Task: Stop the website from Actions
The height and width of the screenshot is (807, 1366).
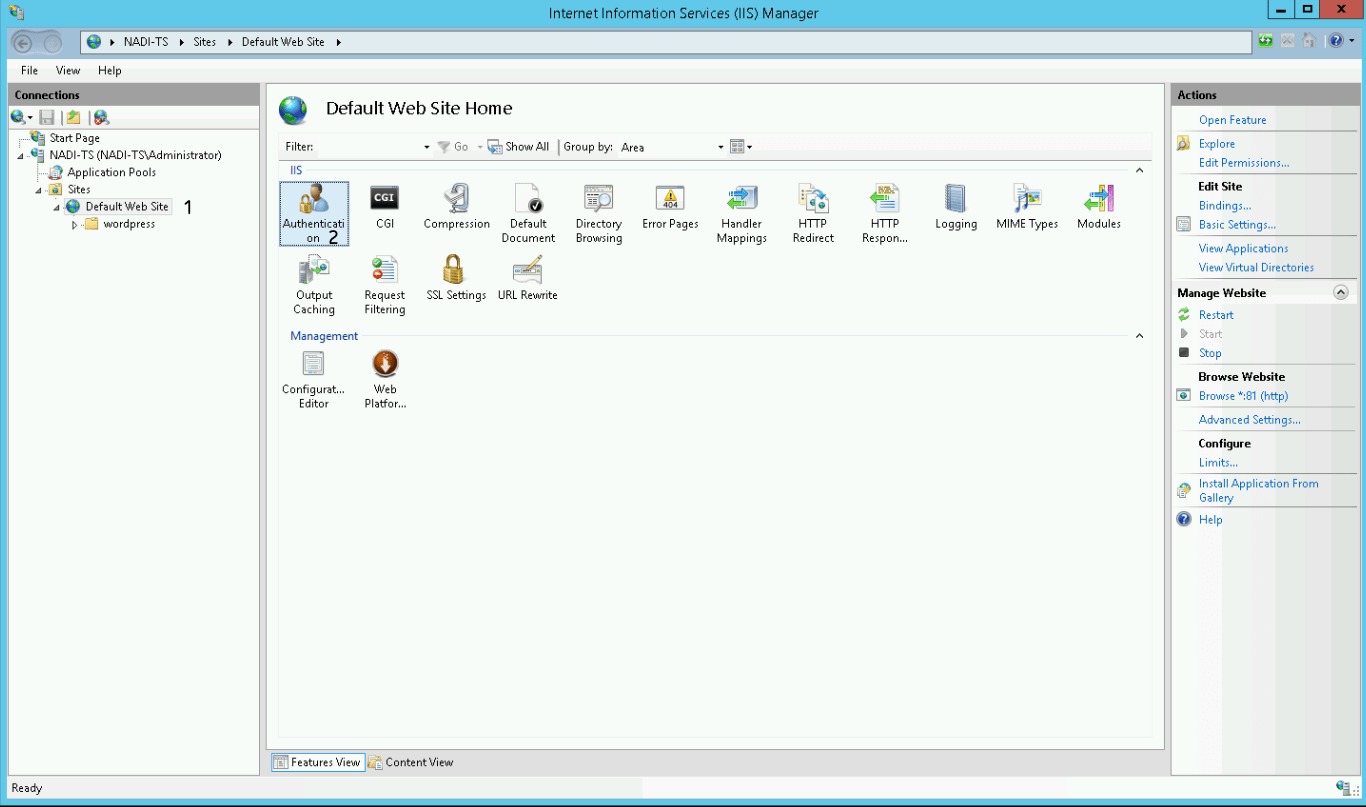Action: pos(1210,353)
